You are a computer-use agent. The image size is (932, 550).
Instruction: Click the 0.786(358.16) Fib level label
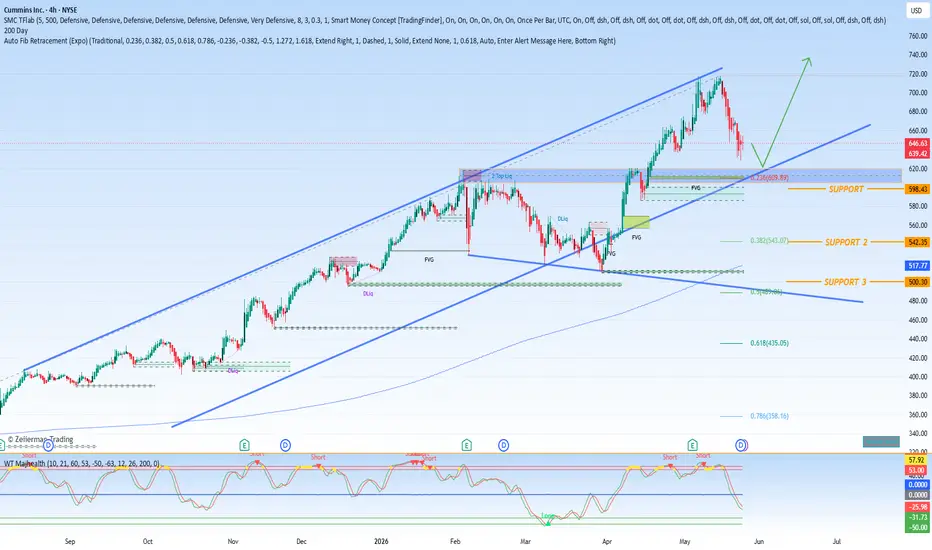pyautogui.click(x=769, y=416)
